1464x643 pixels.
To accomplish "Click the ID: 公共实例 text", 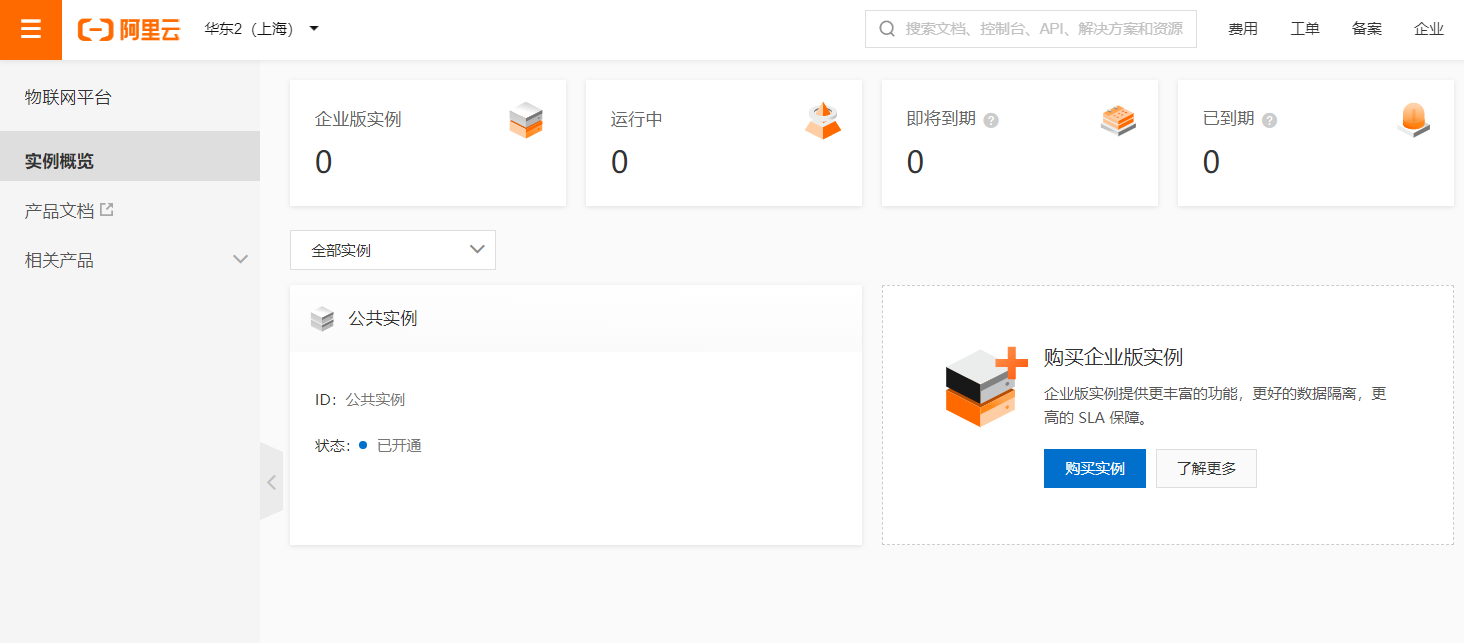I will pyautogui.click(x=360, y=399).
